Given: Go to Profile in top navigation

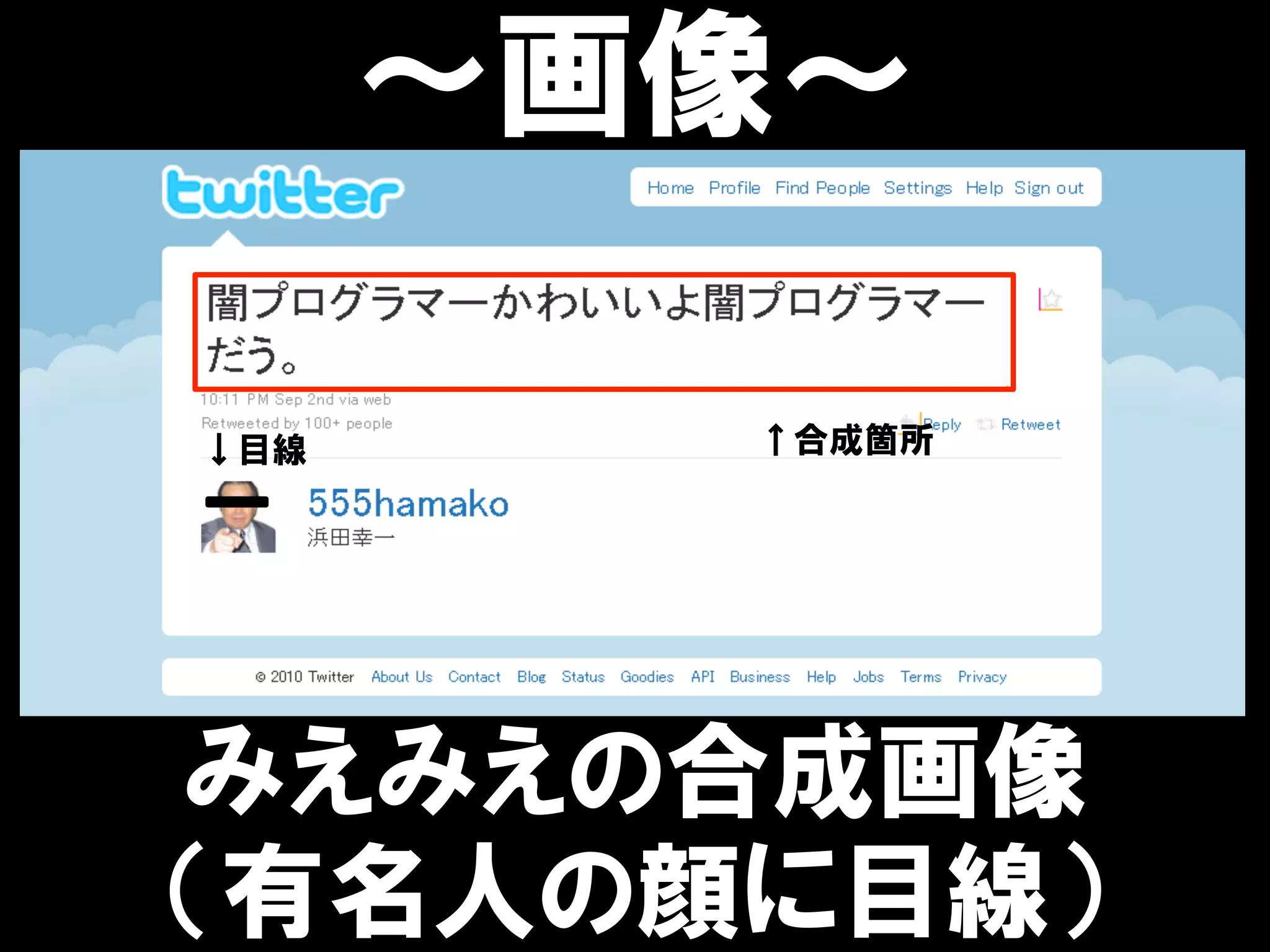Looking at the screenshot, I should pos(734,188).
